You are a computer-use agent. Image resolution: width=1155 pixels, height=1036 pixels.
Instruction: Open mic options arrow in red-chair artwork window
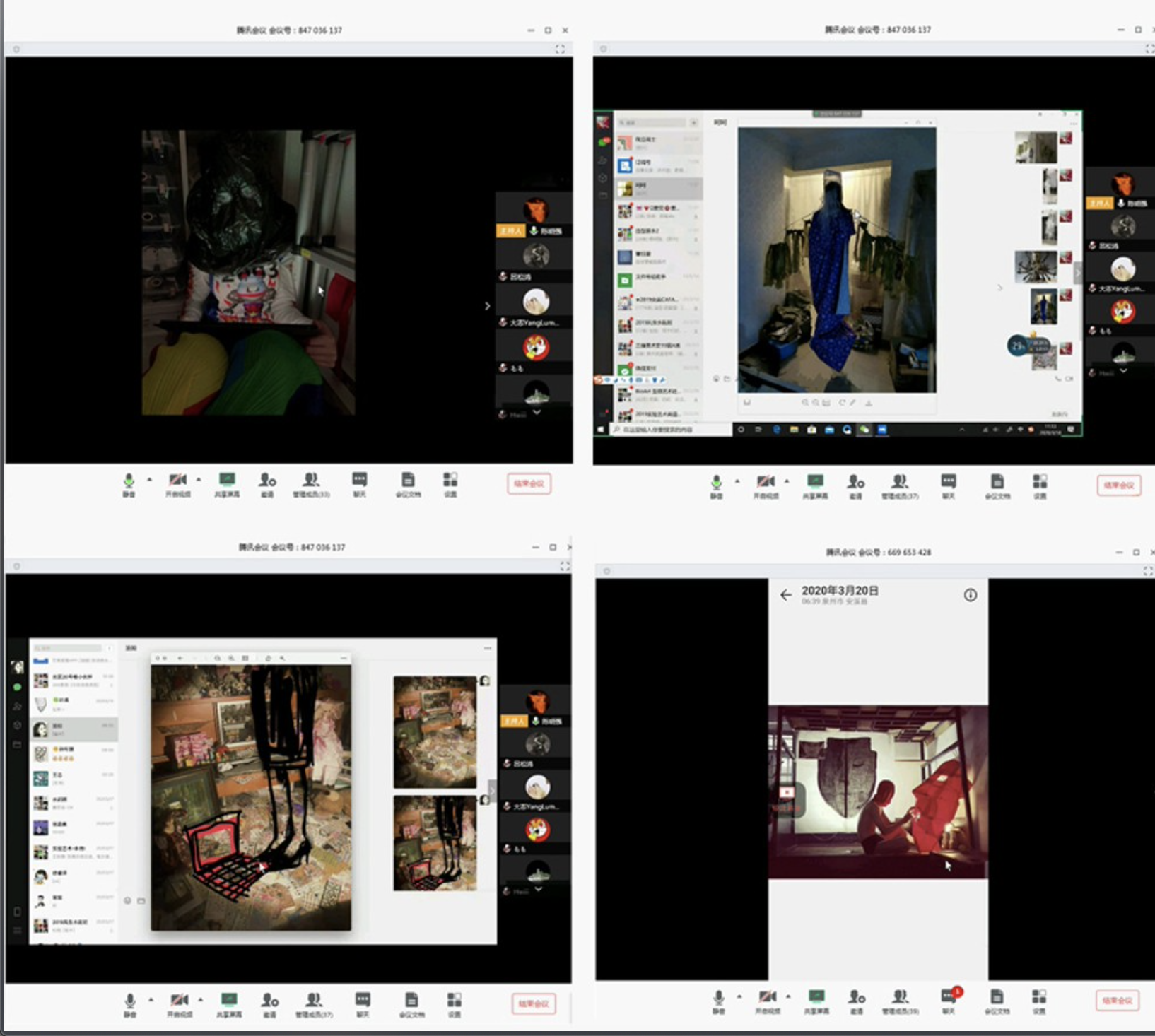pos(151,999)
